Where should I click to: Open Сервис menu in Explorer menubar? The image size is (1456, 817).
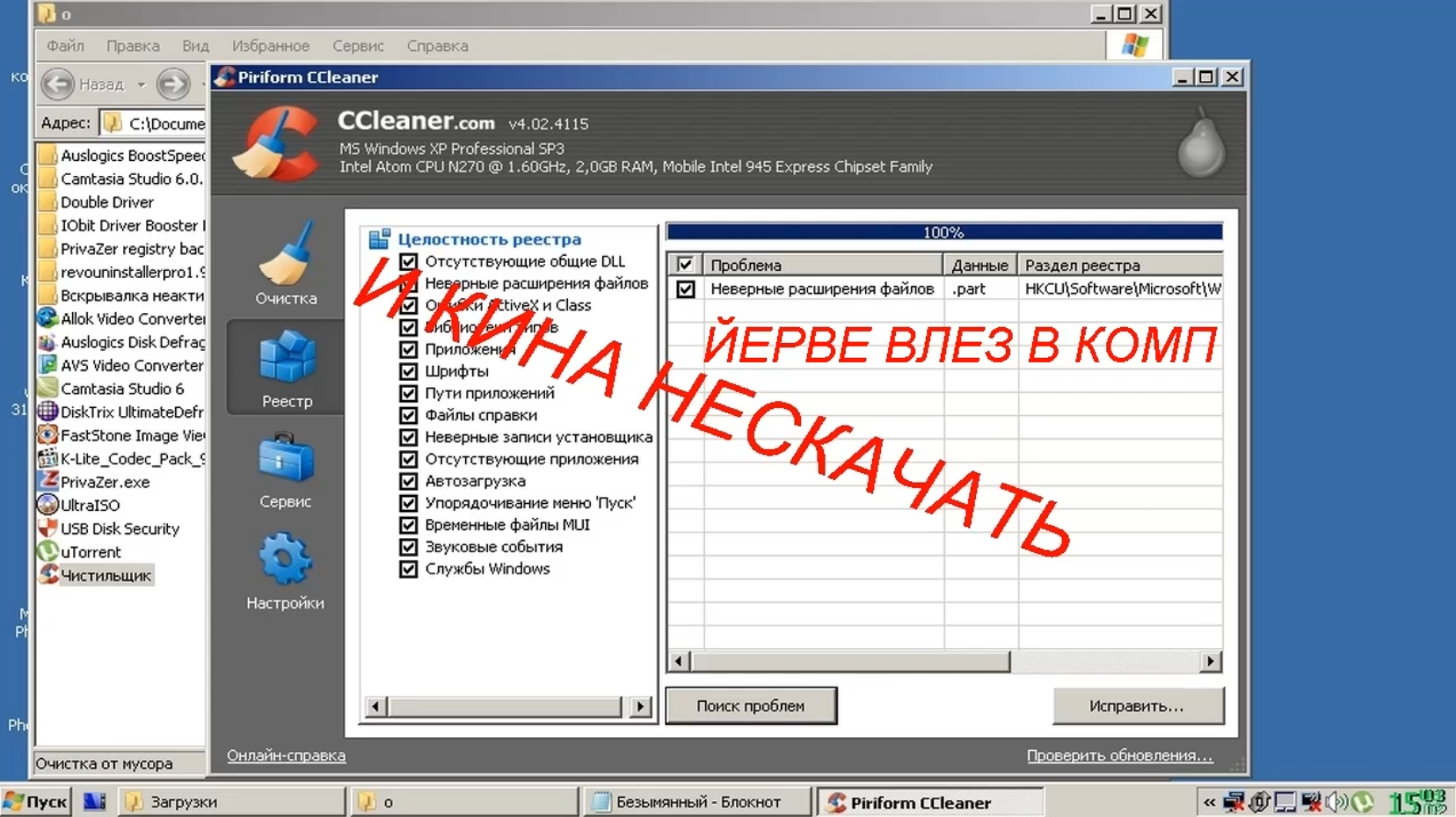point(358,46)
